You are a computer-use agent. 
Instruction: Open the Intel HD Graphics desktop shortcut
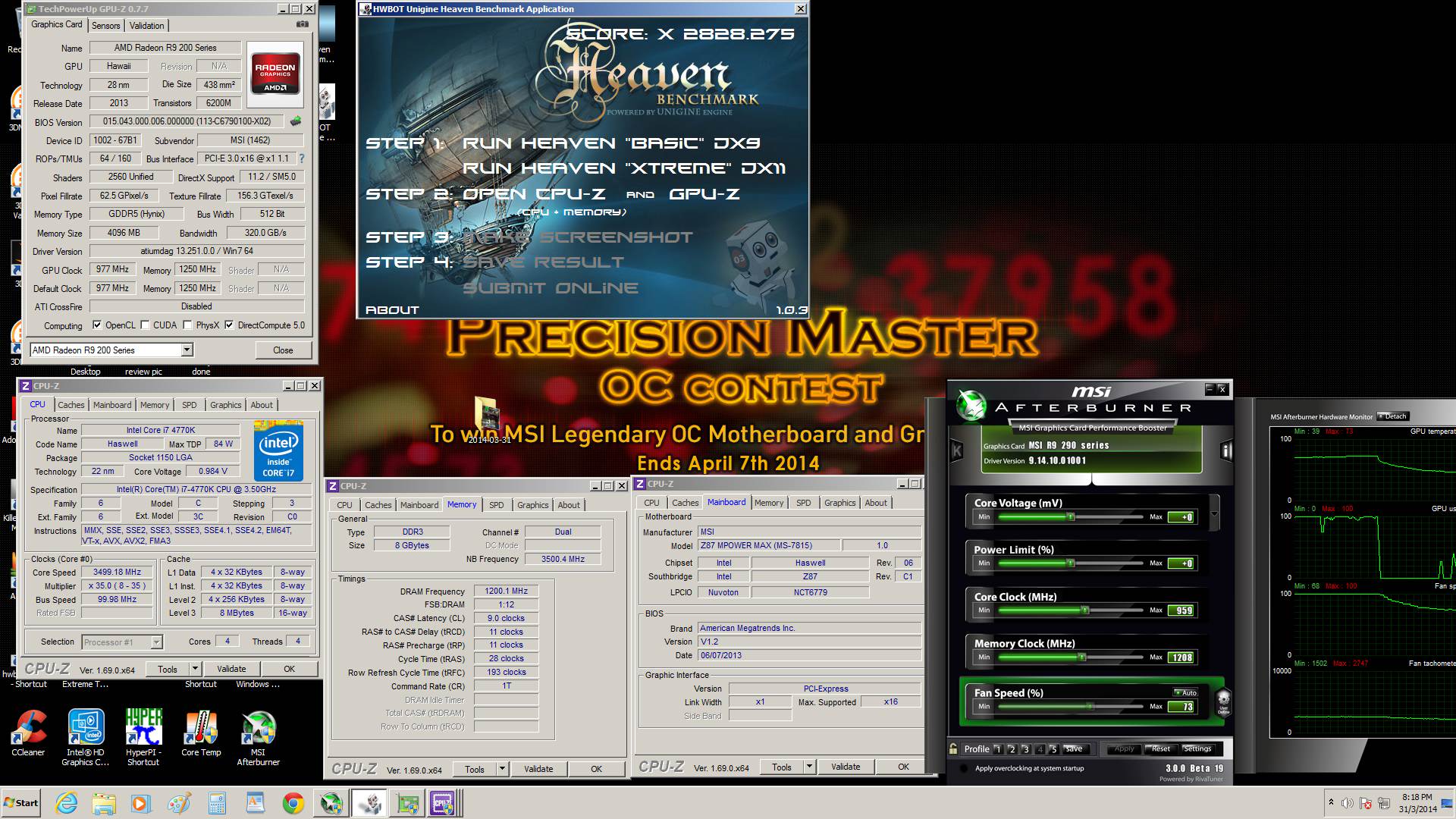86,737
